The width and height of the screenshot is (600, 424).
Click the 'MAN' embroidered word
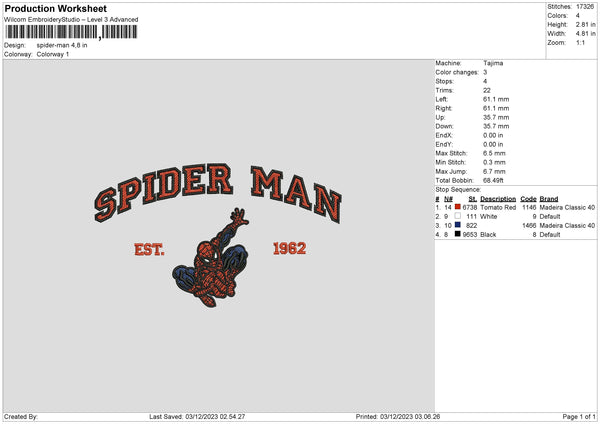[x=296, y=193]
